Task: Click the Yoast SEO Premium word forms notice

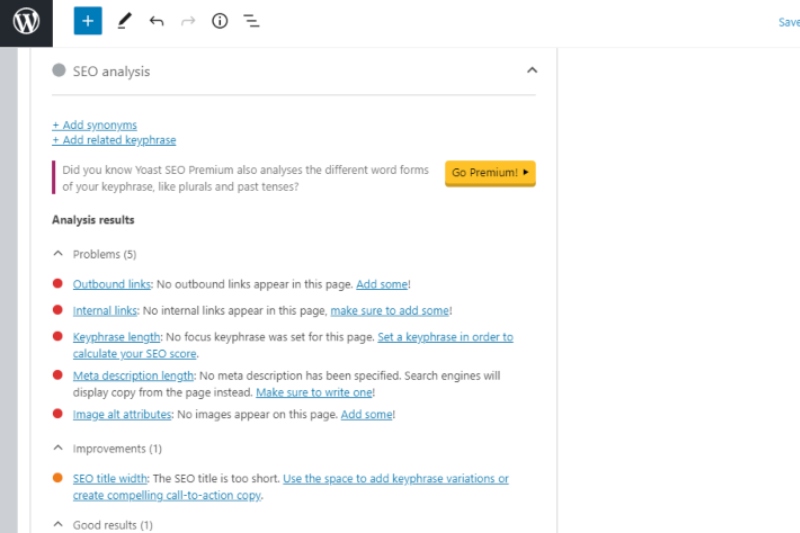Action: tap(245, 178)
